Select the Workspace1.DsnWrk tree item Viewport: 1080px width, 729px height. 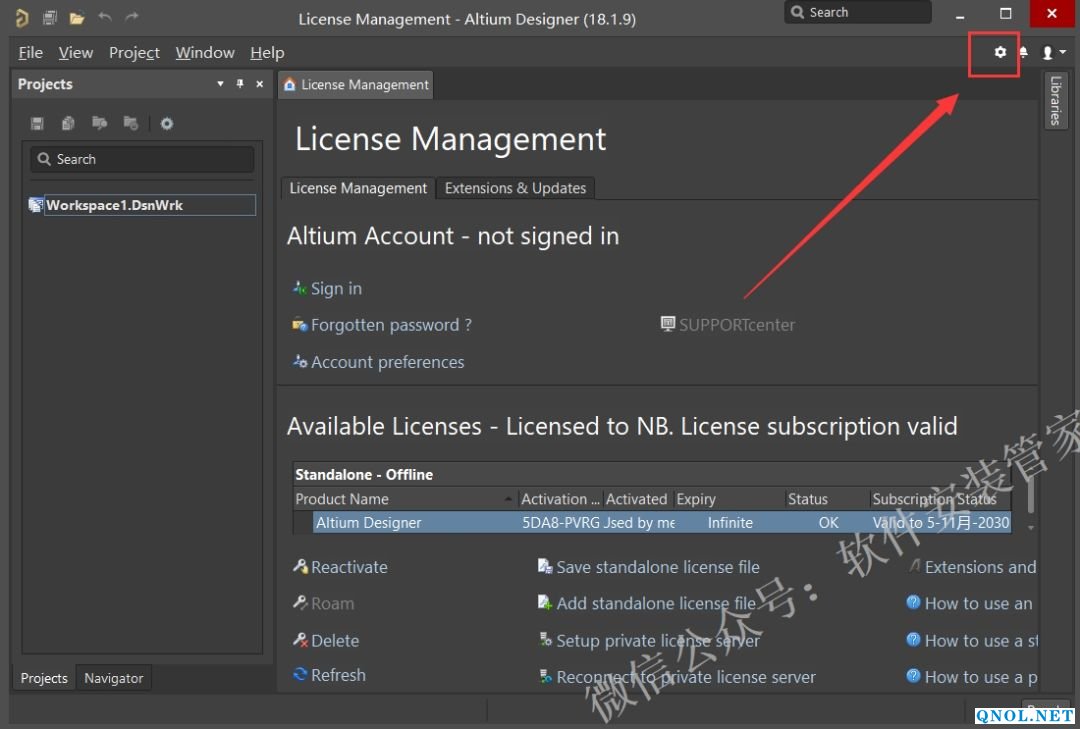[x=114, y=205]
